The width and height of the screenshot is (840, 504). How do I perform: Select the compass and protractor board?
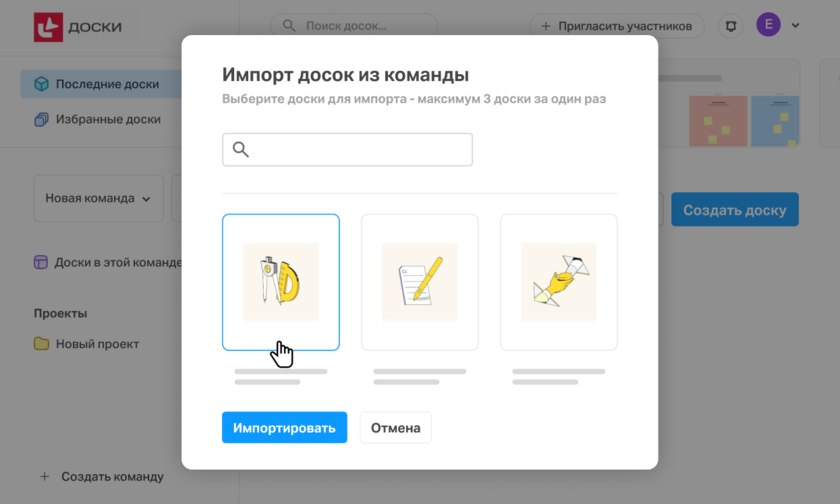(280, 282)
